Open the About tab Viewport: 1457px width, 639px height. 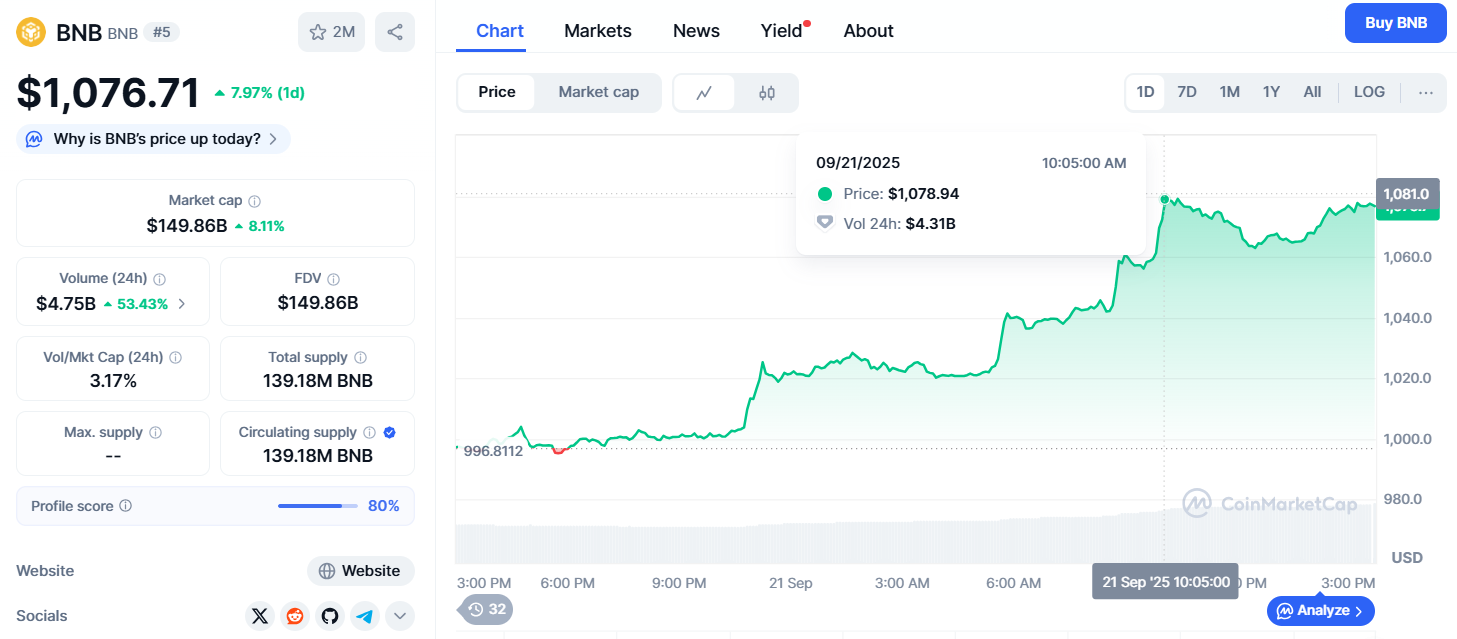[868, 31]
